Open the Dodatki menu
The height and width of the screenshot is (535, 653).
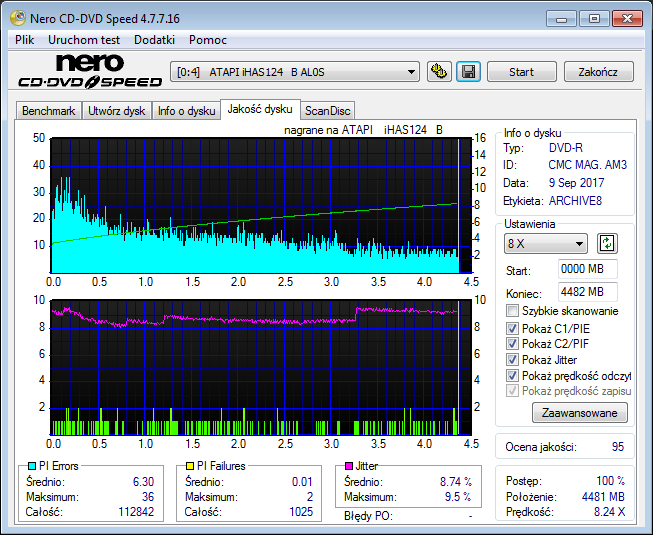[155, 40]
